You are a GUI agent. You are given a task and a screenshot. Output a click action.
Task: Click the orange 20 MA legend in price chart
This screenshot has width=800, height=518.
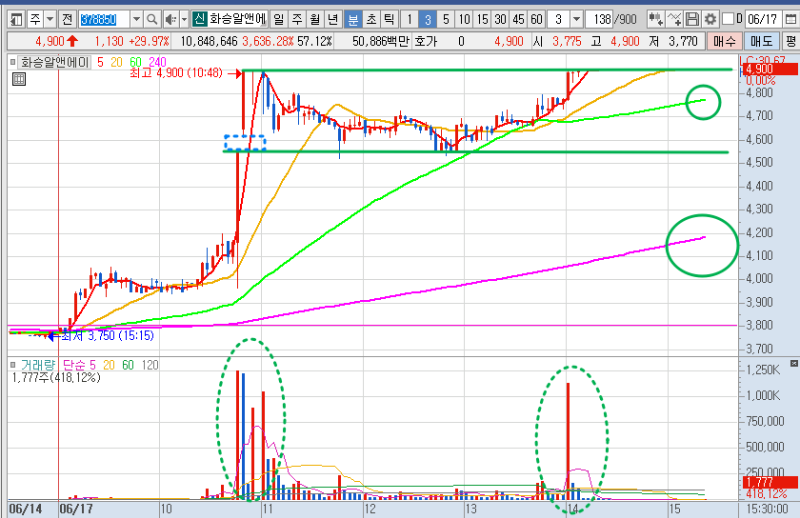point(117,62)
